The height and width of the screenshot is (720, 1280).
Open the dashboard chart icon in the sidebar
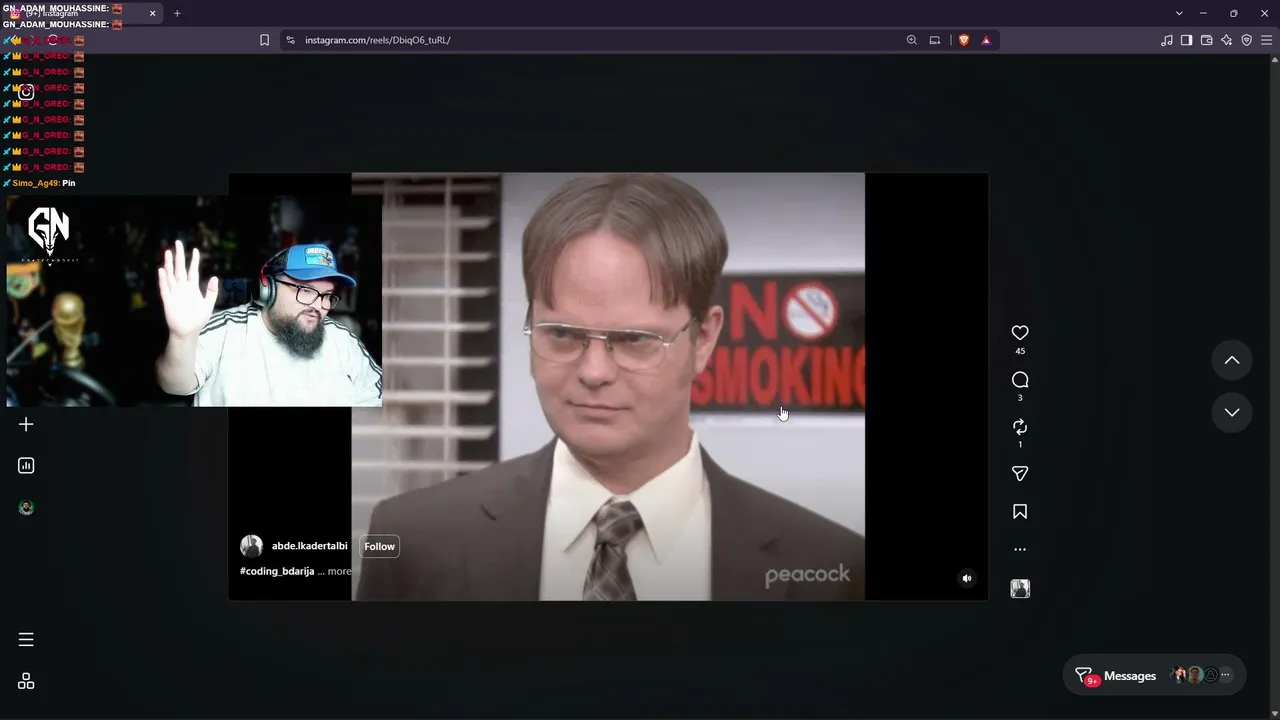(26, 466)
